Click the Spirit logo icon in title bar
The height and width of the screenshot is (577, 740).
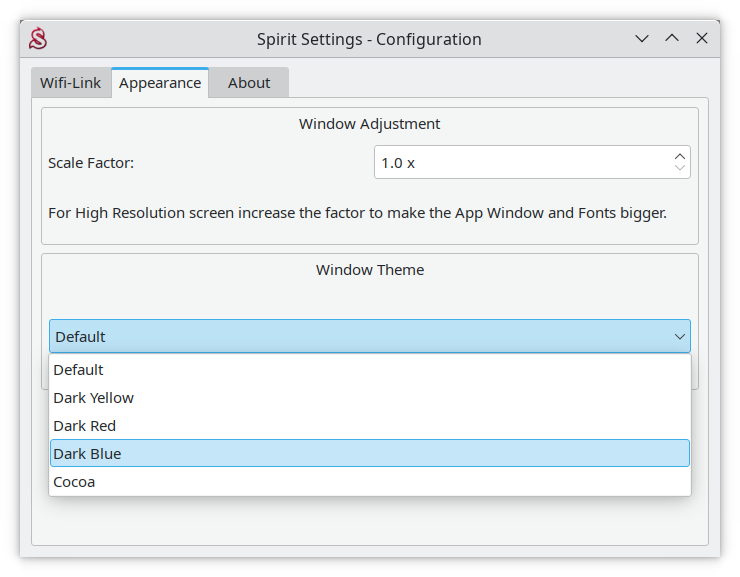(x=38, y=39)
